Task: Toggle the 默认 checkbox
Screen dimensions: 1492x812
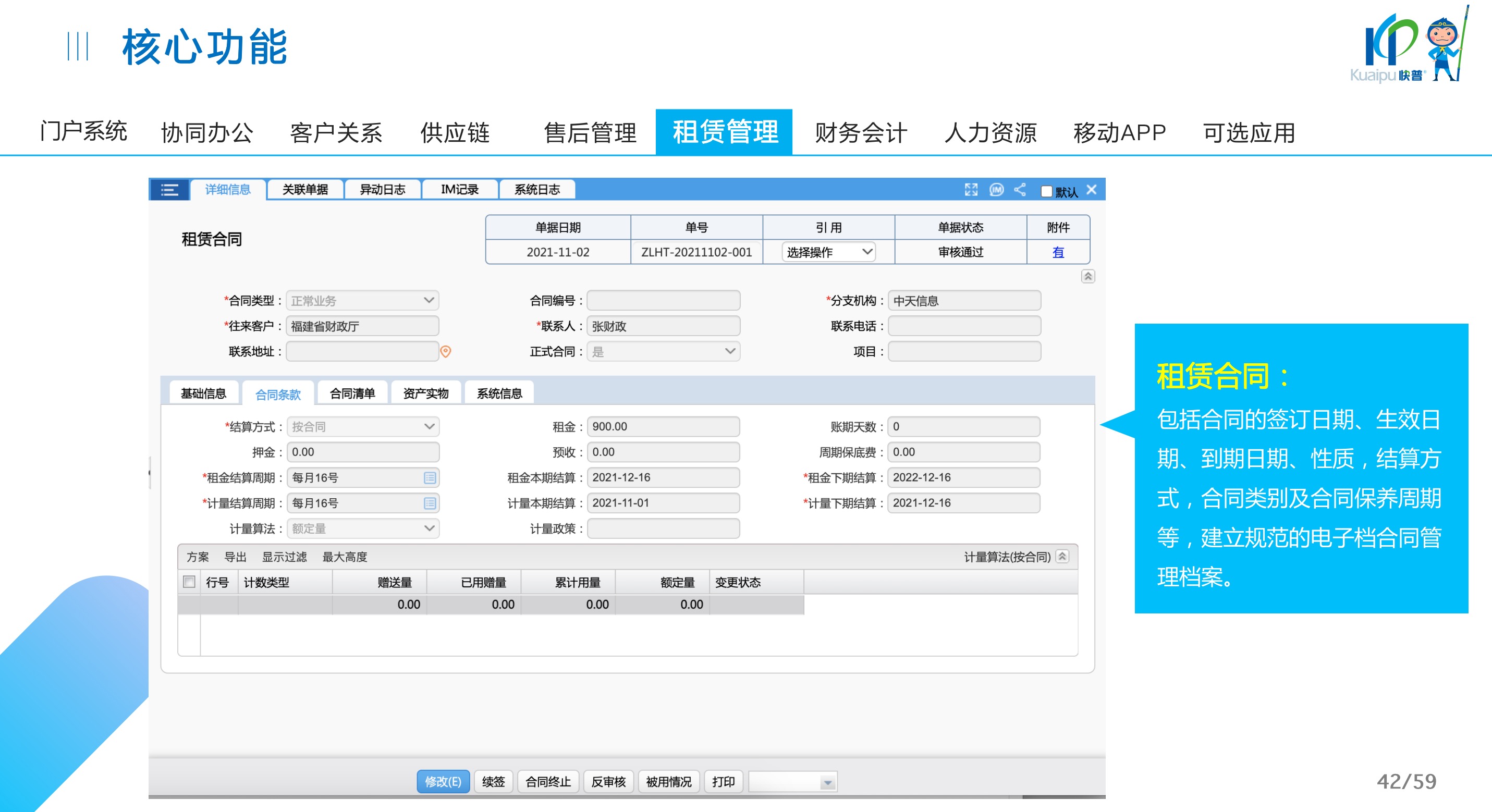Action: click(x=1046, y=192)
